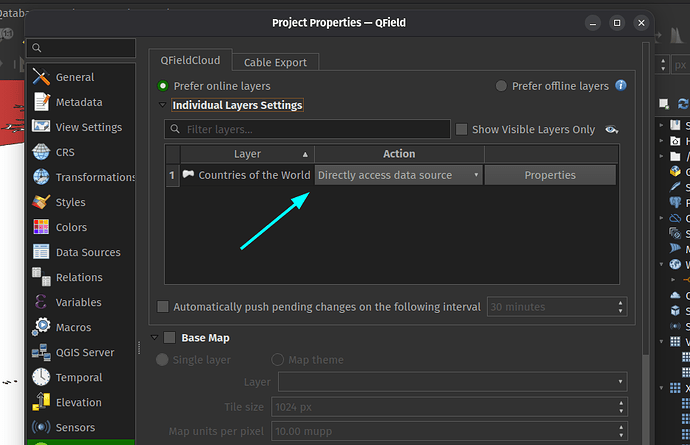The height and width of the screenshot is (445, 690).
Task: Select Prefer online layers option
Action: coord(163,86)
